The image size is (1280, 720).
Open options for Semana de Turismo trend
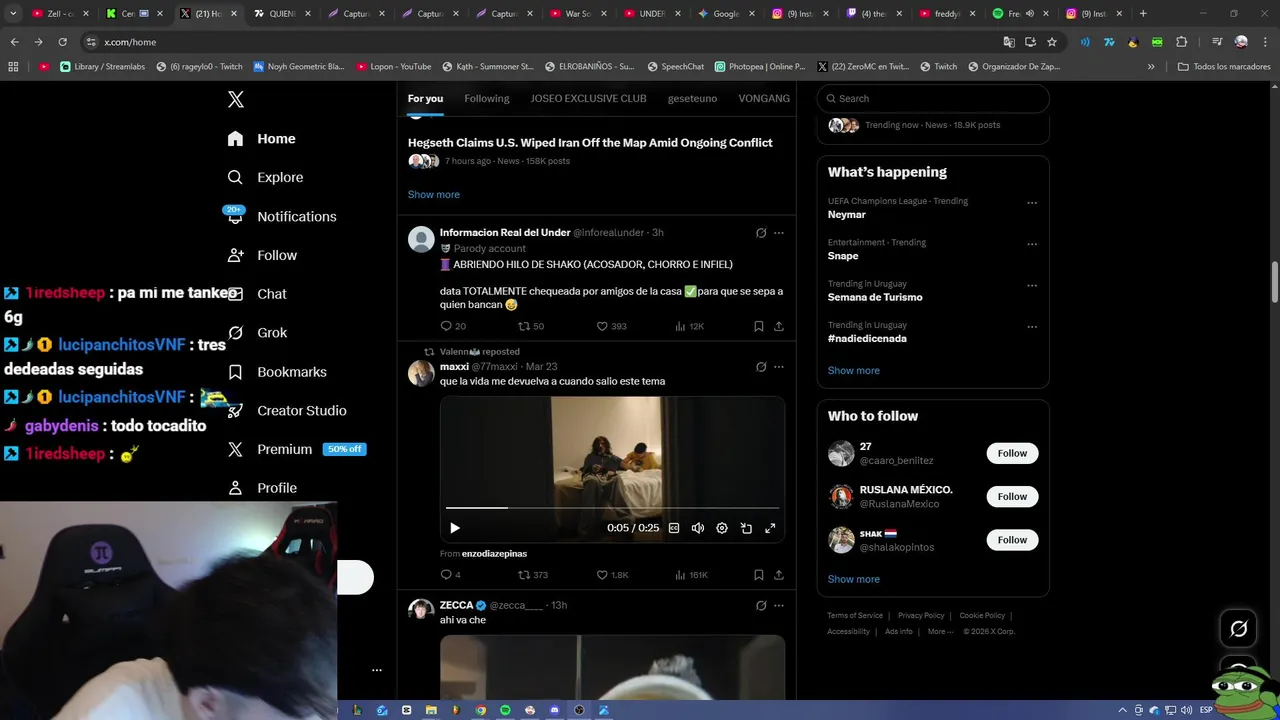coord(1032,286)
